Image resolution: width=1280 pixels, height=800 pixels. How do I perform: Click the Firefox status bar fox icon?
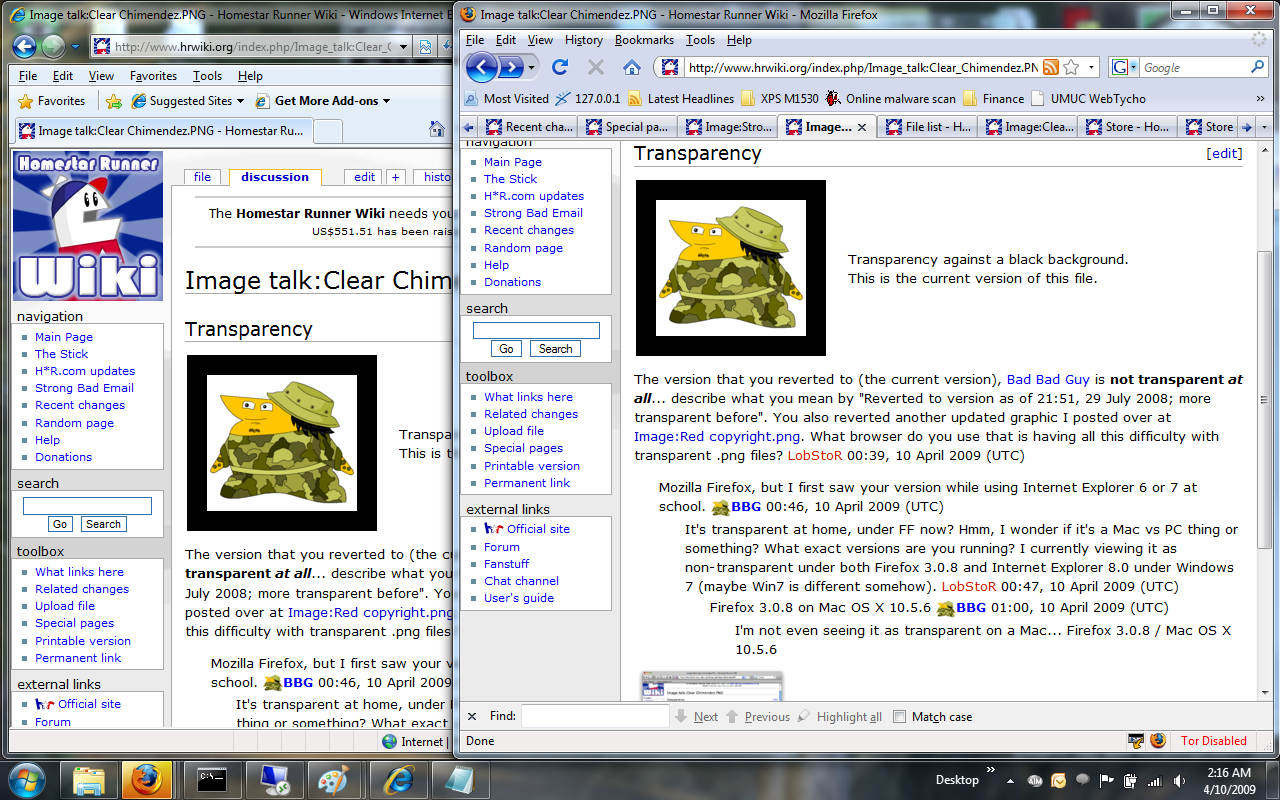click(1158, 741)
